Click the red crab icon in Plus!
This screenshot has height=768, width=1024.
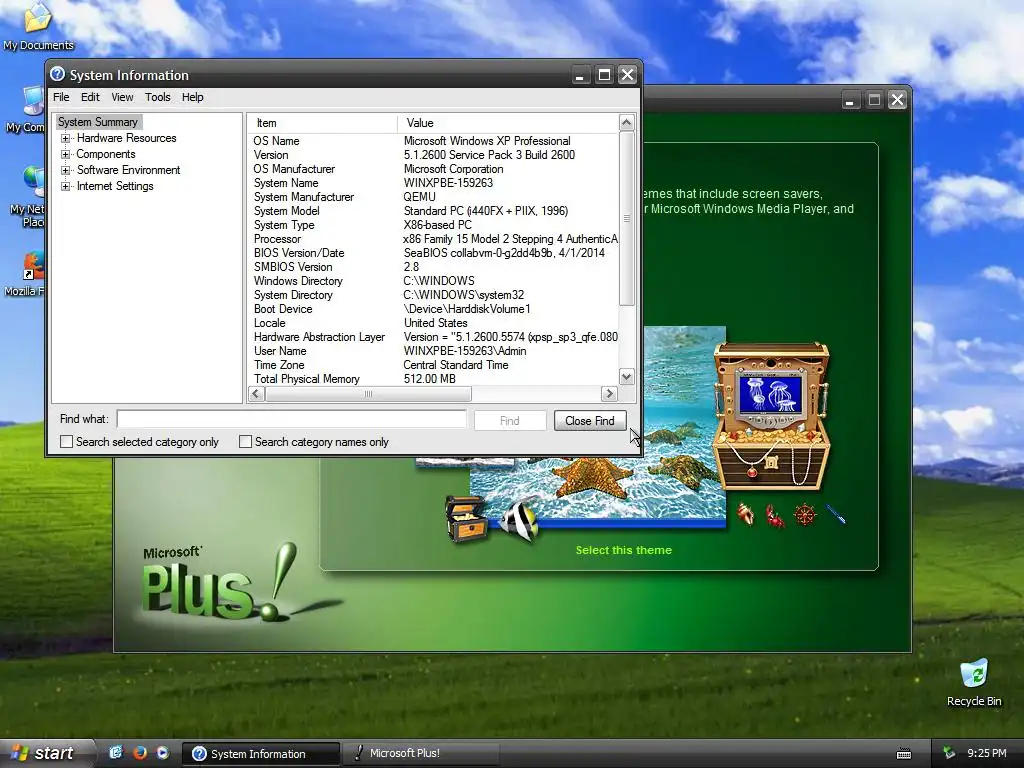point(775,516)
